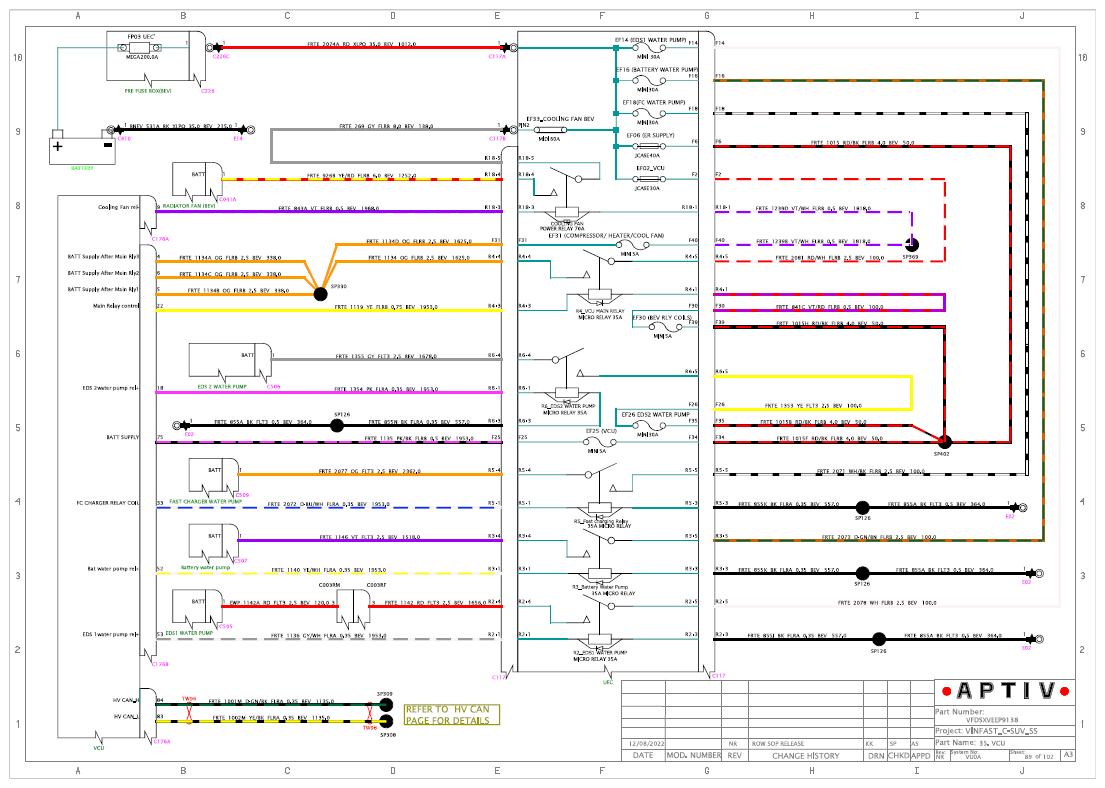This screenshot has height=788, width=1105.
Task: Select the SP402 splice junction dot
Action: pos(944,442)
